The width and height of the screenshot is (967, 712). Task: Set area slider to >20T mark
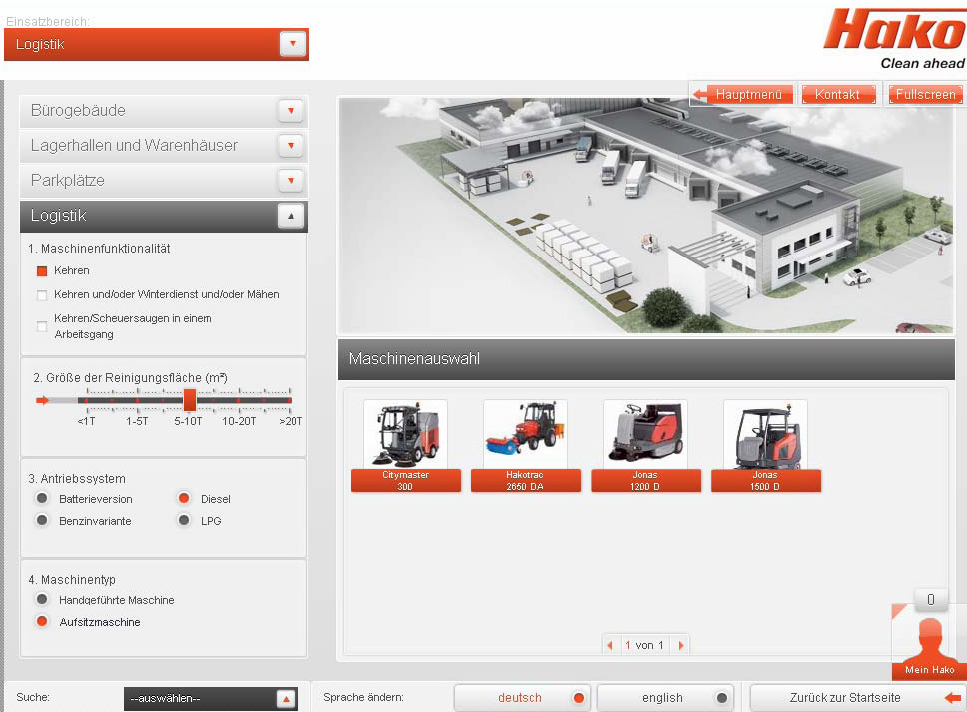[290, 400]
